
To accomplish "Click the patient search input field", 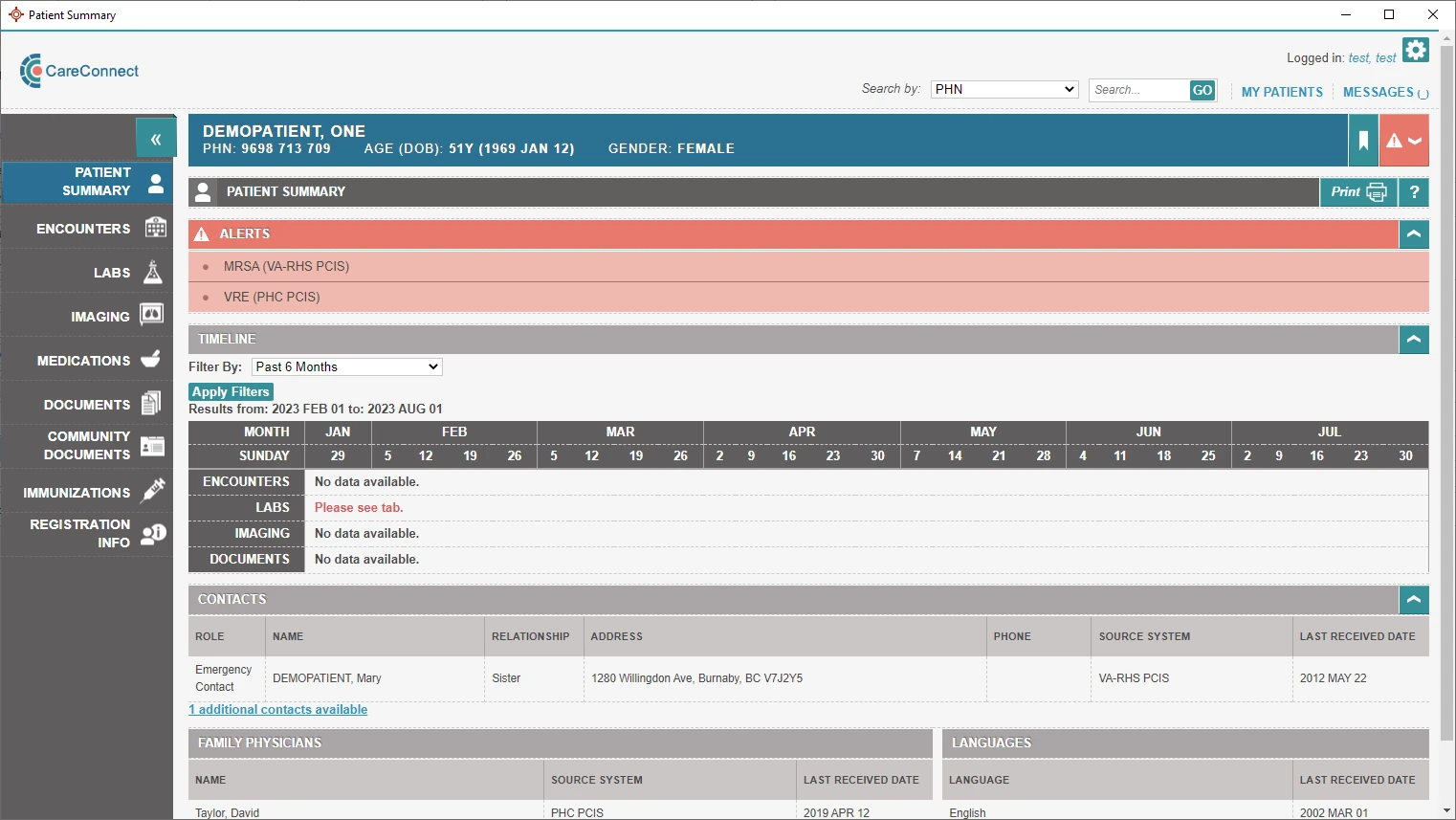I will click(x=1138, y=90).
